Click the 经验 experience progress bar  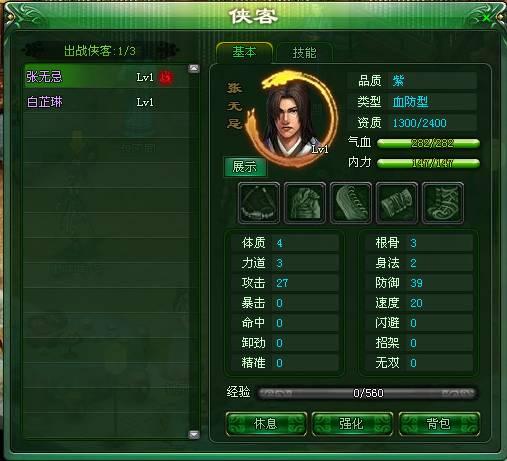point(367,393)
